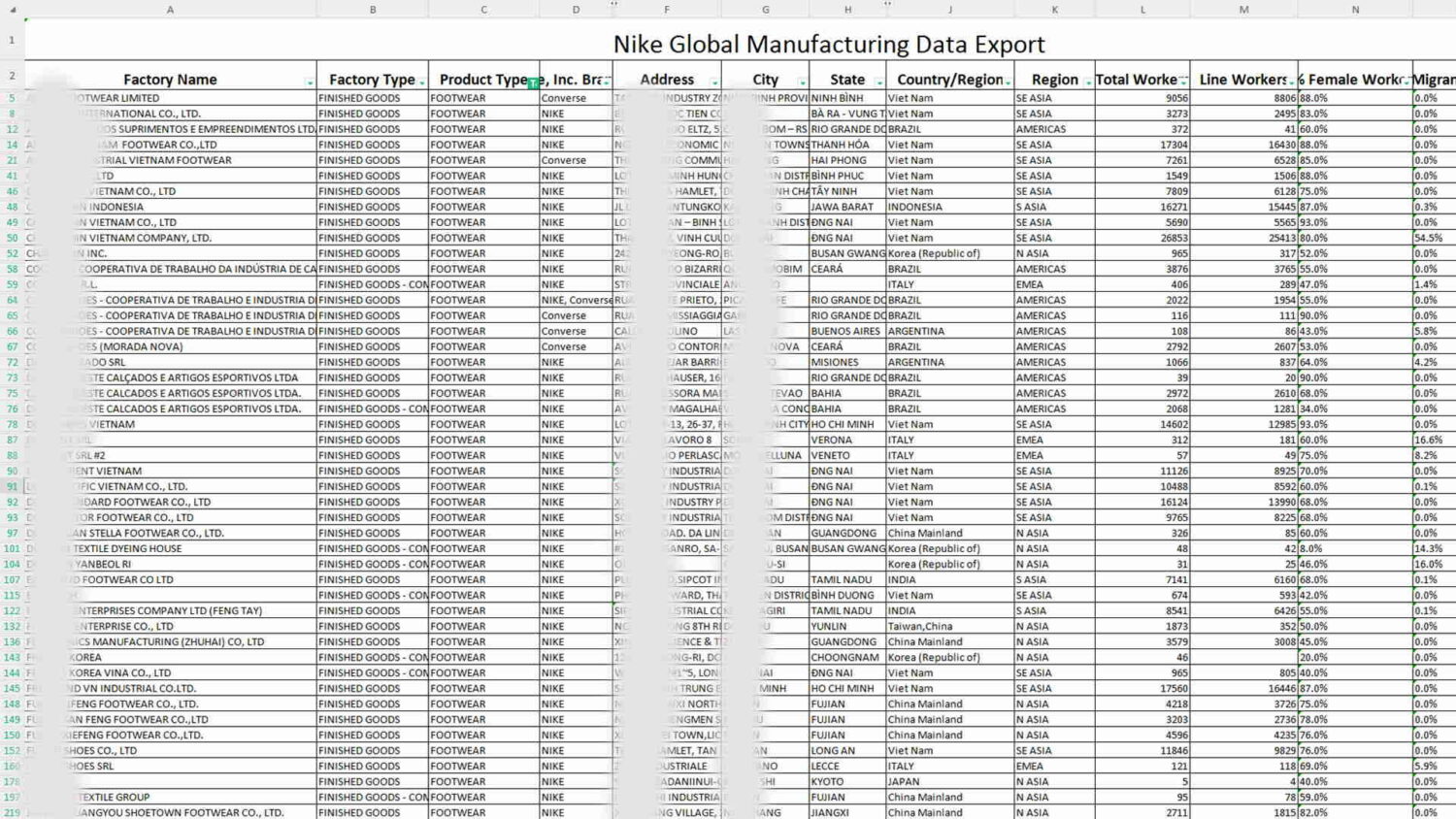Select the JIANGXI state cell

pyautogui.click(x=847, y=812)
